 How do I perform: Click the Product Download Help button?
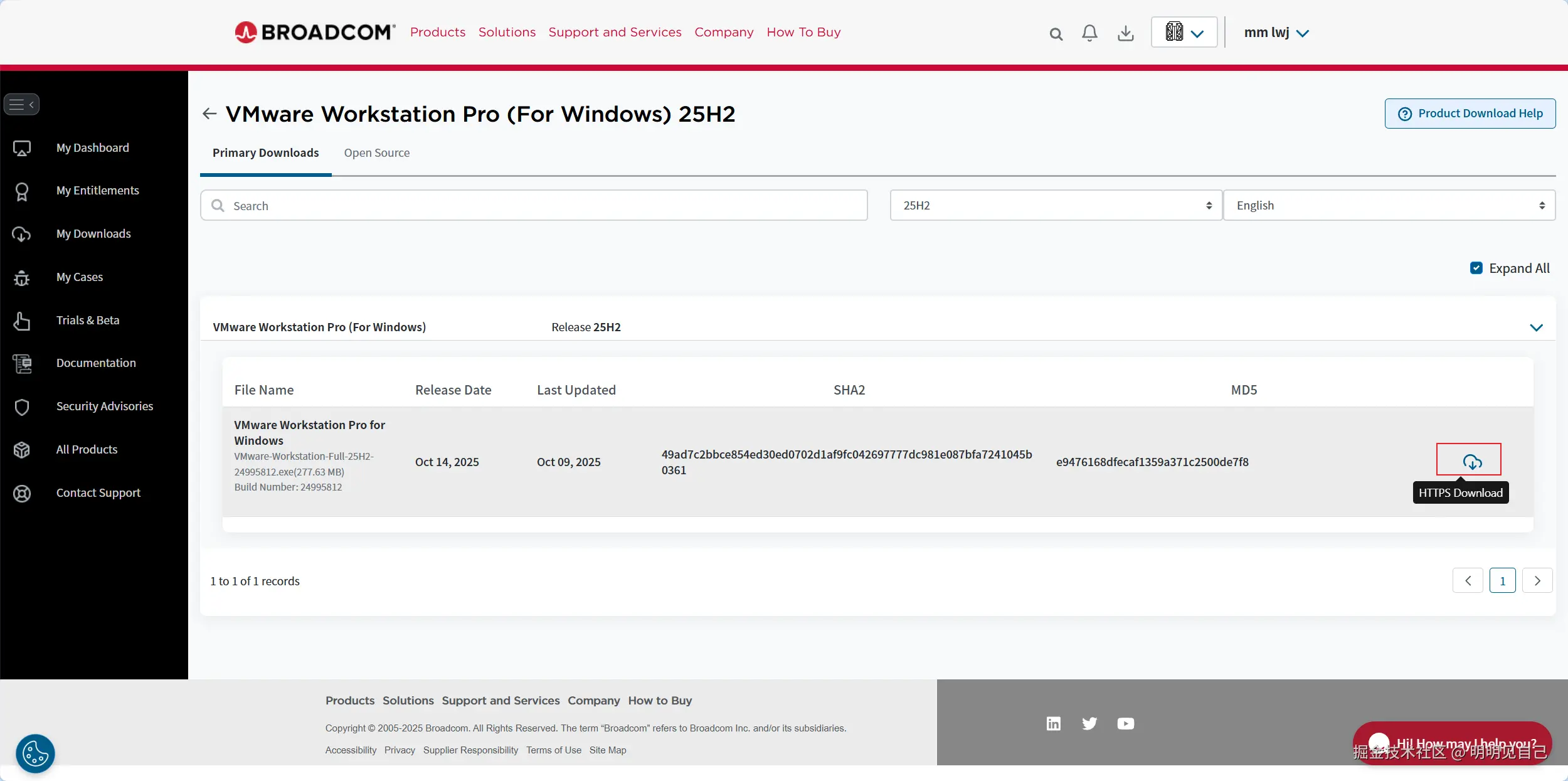(1470, 114)
